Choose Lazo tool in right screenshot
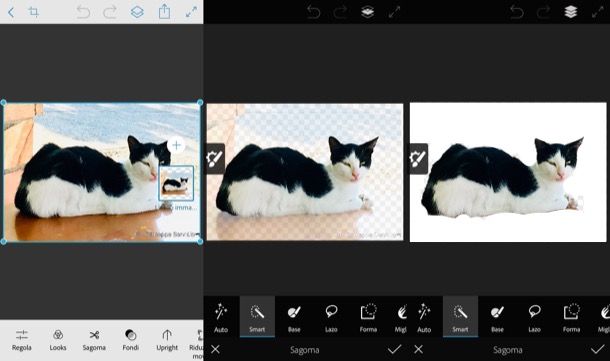Image resolution: width=610 pixels, height=361 pixels. (534, 318)
